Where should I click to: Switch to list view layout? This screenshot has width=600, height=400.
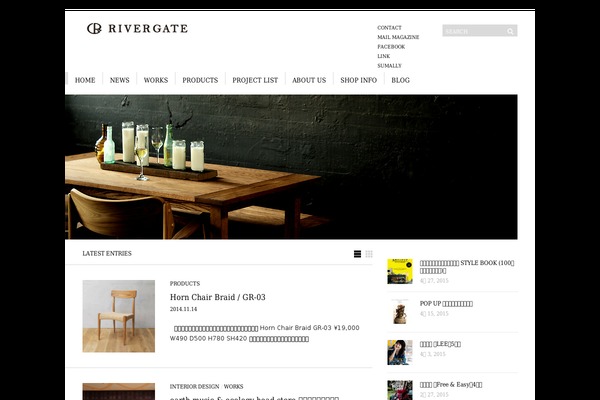[357, 254]
